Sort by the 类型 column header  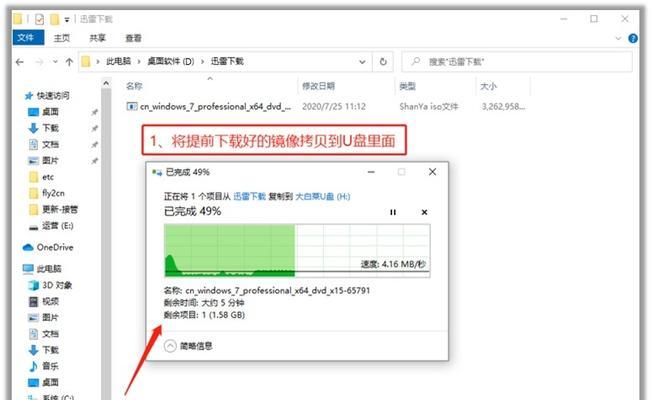(x=407, y=86)
